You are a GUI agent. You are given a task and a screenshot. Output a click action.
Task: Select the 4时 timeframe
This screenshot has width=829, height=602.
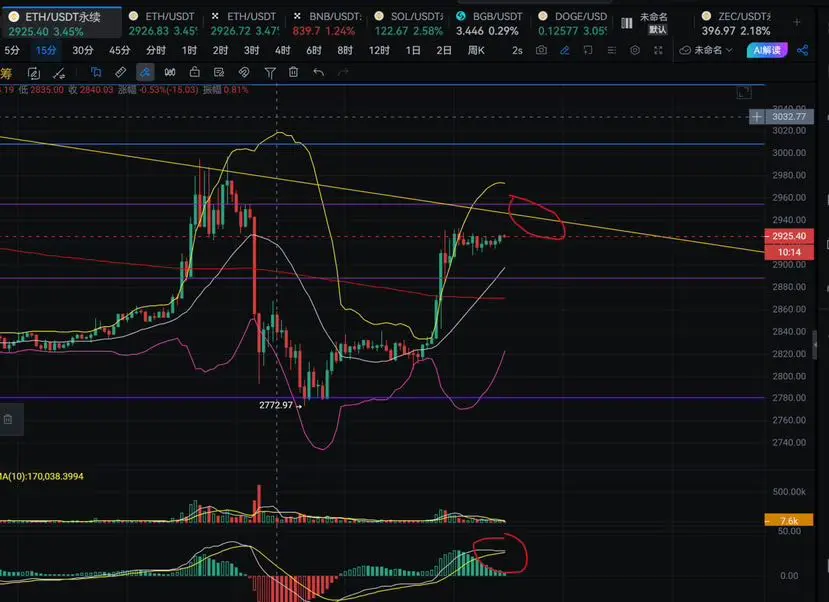pos(282,50)
